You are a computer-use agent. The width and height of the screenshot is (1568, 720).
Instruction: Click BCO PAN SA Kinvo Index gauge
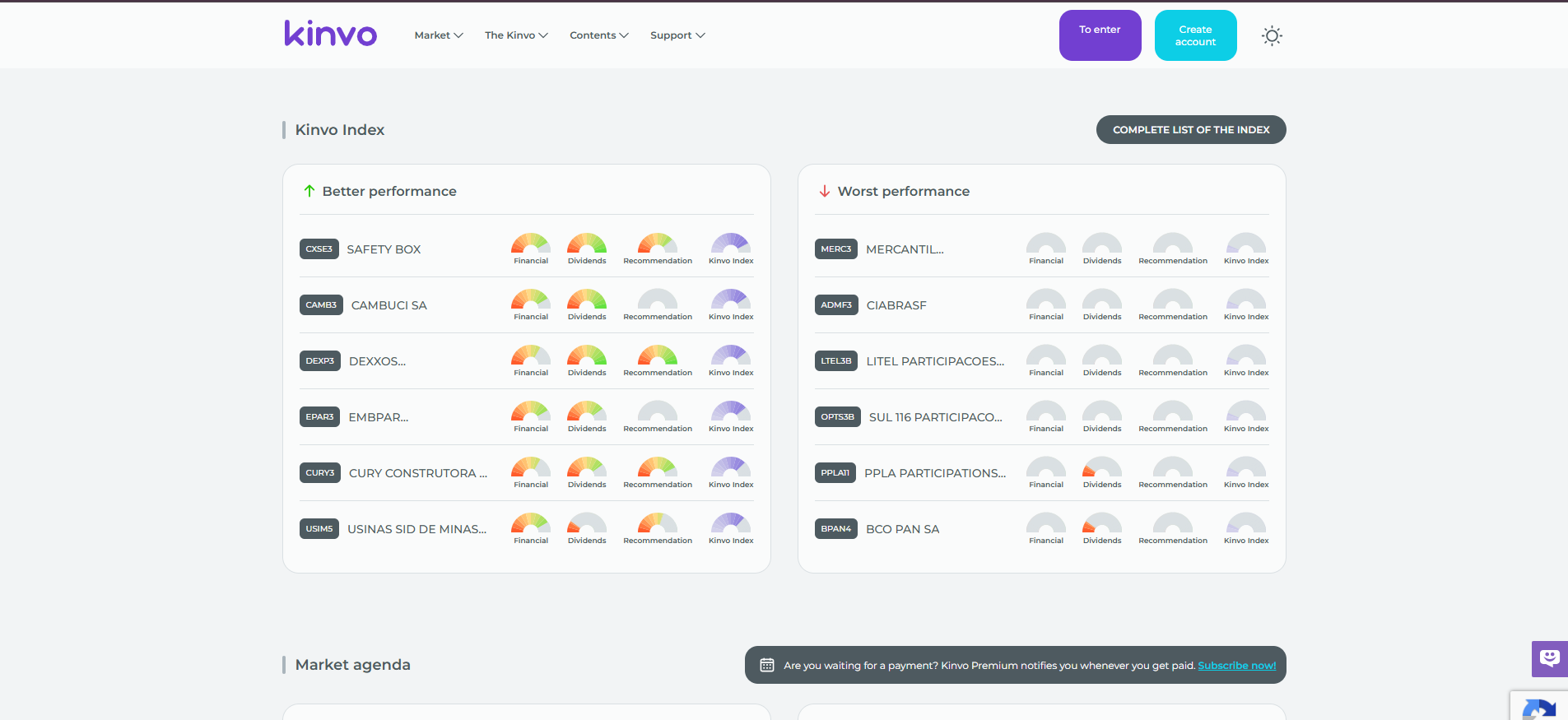(x=1246, y=523)
